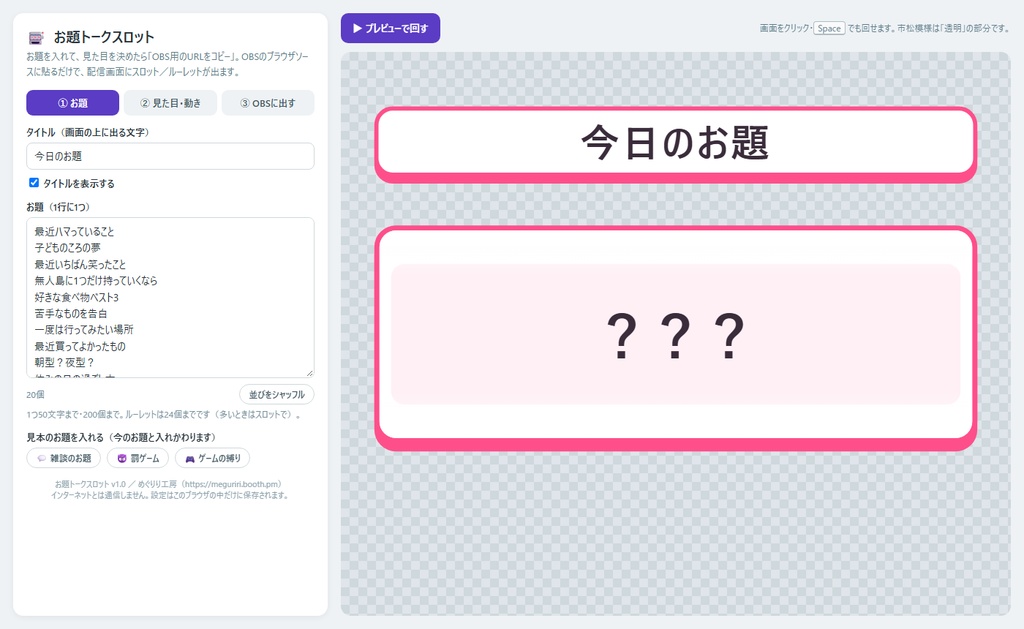
Task: Click the play triangle icon on preview button
Action: pyautogui.click(x=357, y=28)
